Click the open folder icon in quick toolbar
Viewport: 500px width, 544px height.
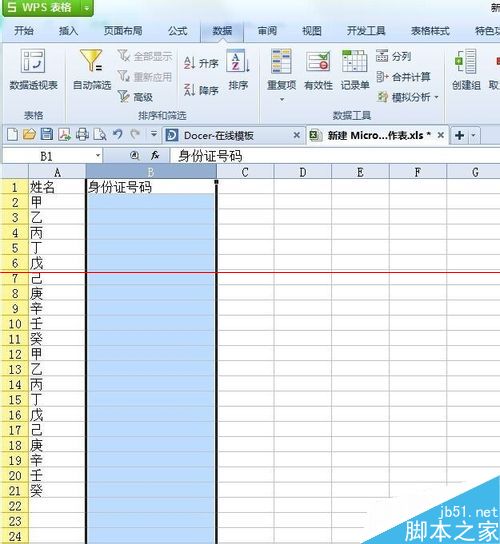pyautogui.click(x=29, y=135)
